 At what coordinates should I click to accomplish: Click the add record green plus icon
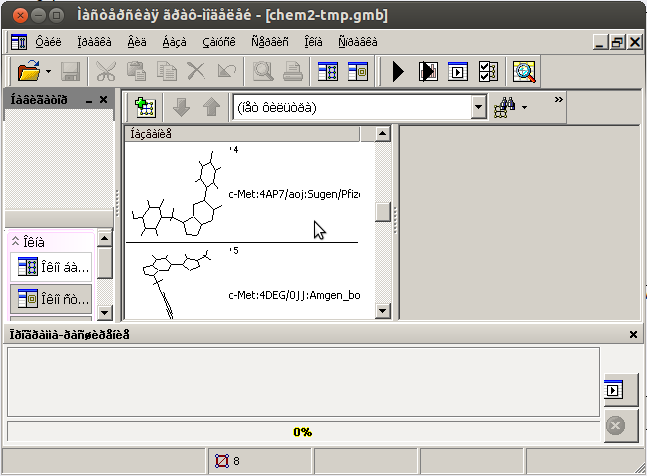[145, 107]
